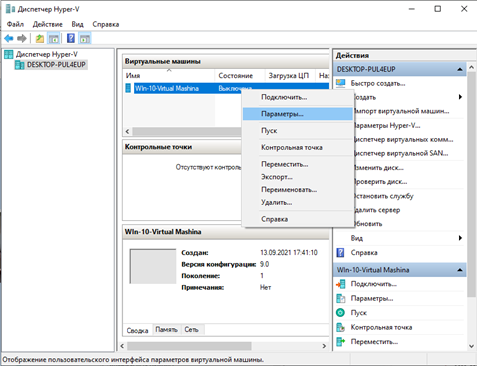This screenshot has width=477, height=366.
Task: Click Контрольная точка link in Actions pane
Action: pos(381,327)
